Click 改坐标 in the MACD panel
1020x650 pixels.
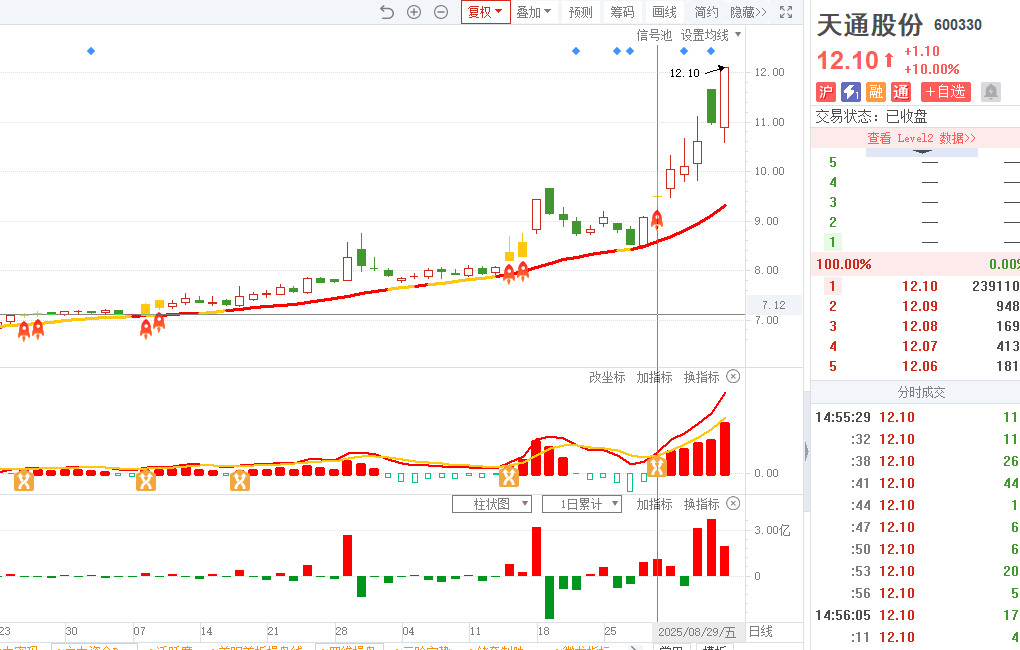coord(607,377)
